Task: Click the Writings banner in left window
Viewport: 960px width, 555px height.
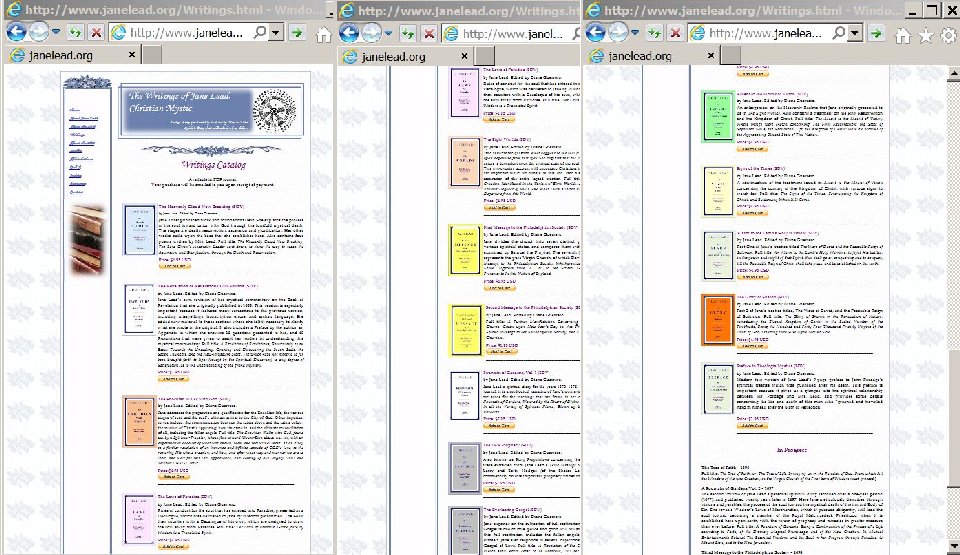Action: 211,111
